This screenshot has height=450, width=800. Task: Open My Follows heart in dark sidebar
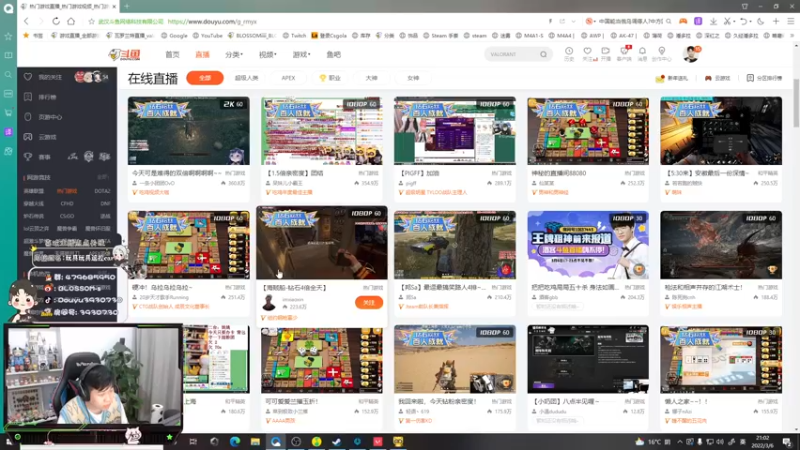pos(28,77)
